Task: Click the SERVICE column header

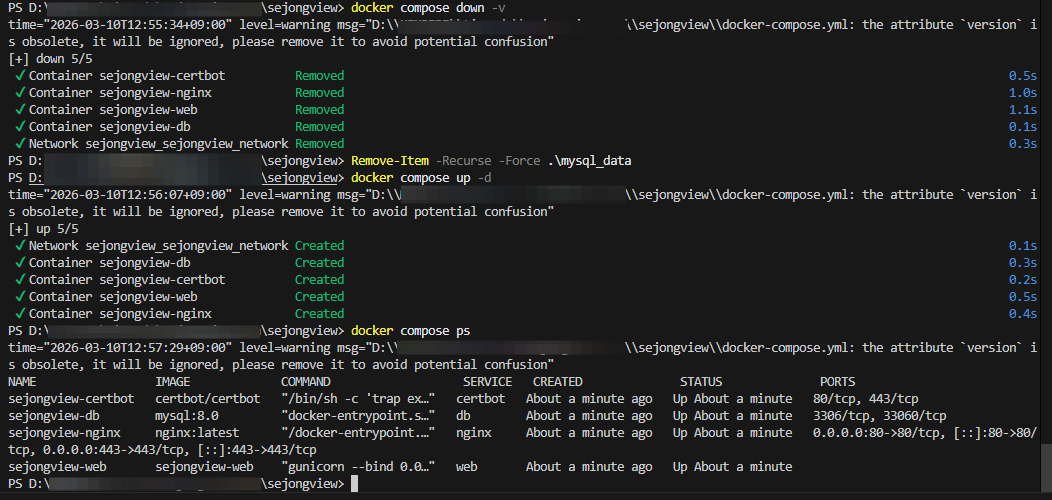Action: click(x=488, y=382)
